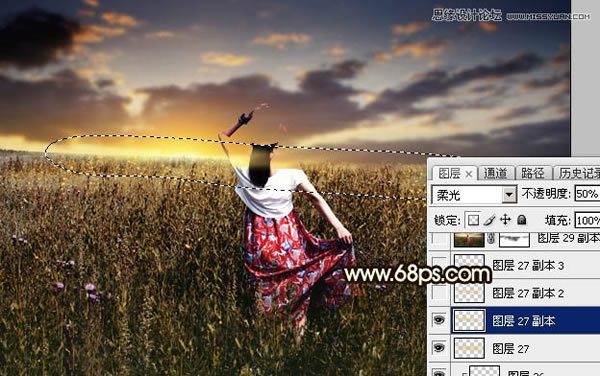Screen dimensions: 600x376
Task: Show the 图层 27 副本 3 layer
Action: 439,263
